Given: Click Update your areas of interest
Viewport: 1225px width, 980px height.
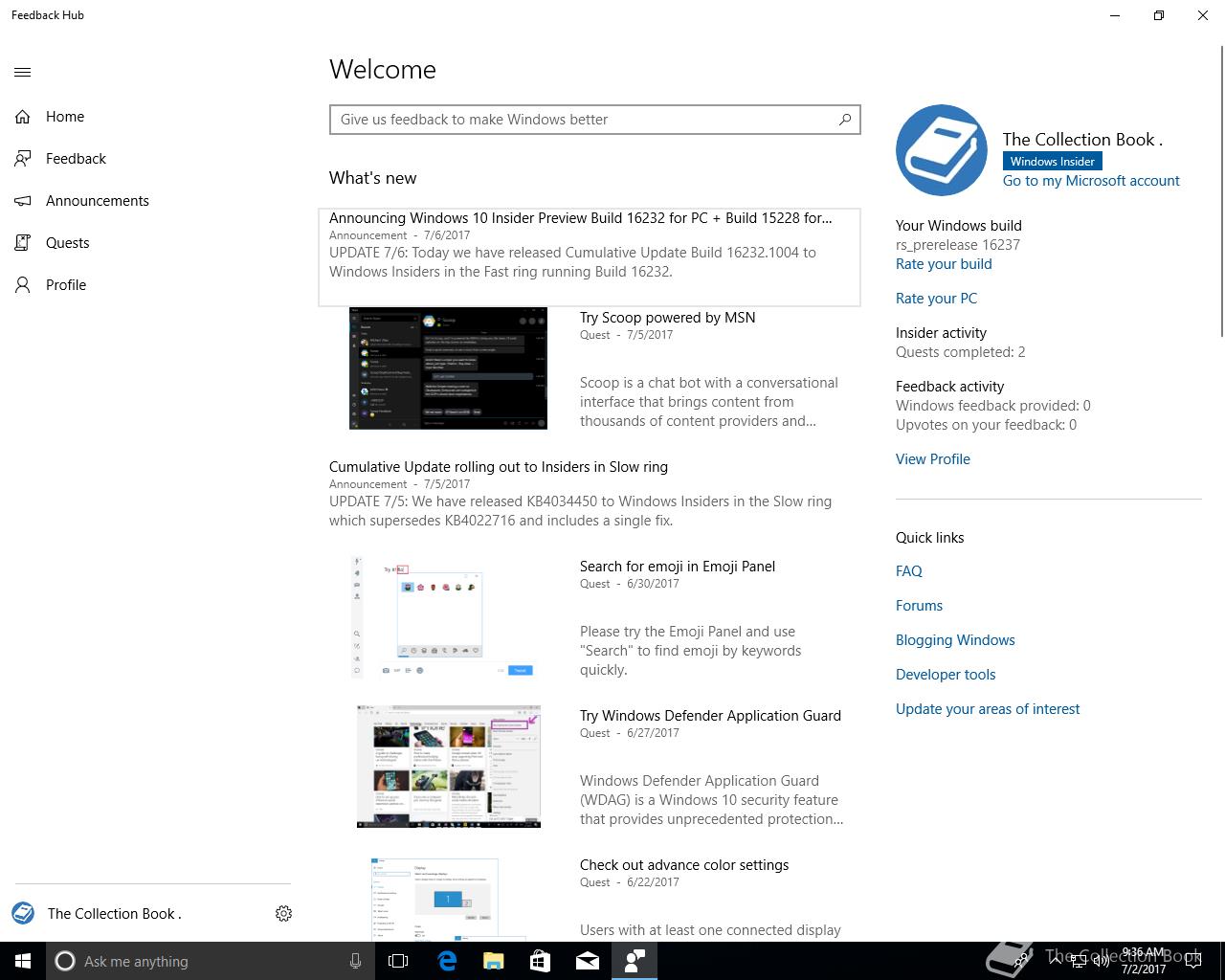Looking at the screenshot, I should (988, 709).
